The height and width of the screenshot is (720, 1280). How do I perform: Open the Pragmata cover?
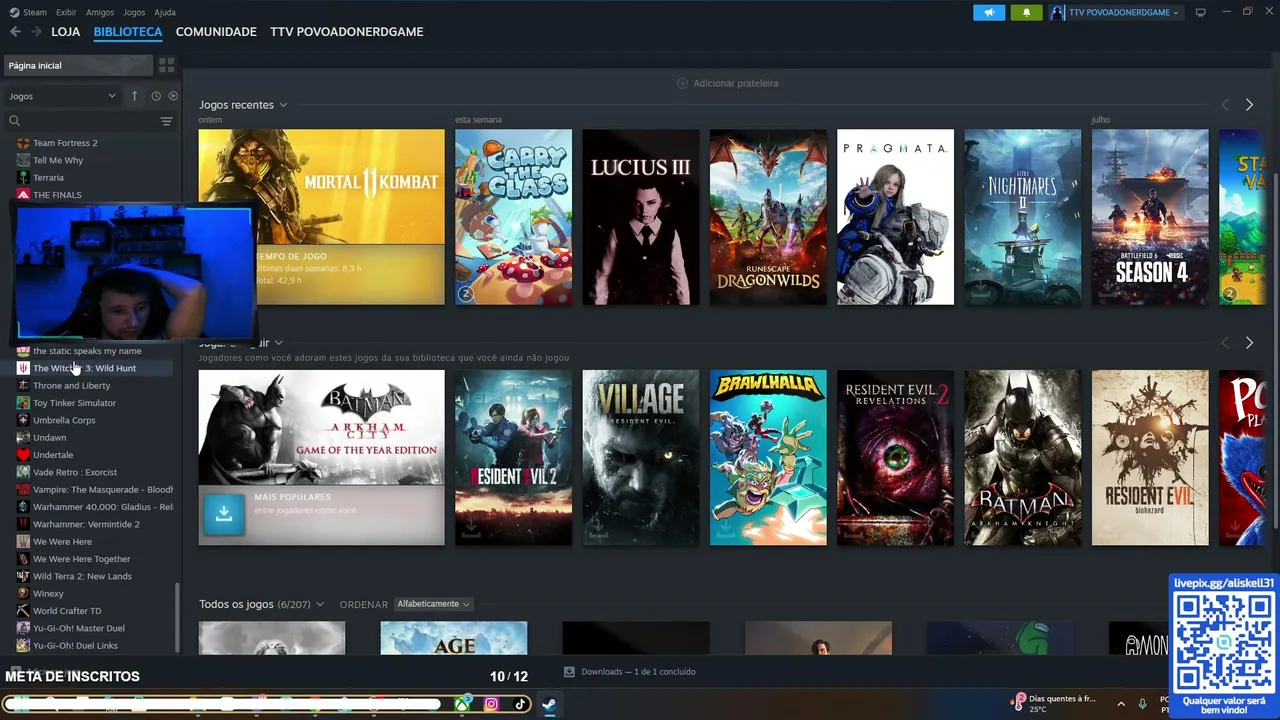(895, 217)
